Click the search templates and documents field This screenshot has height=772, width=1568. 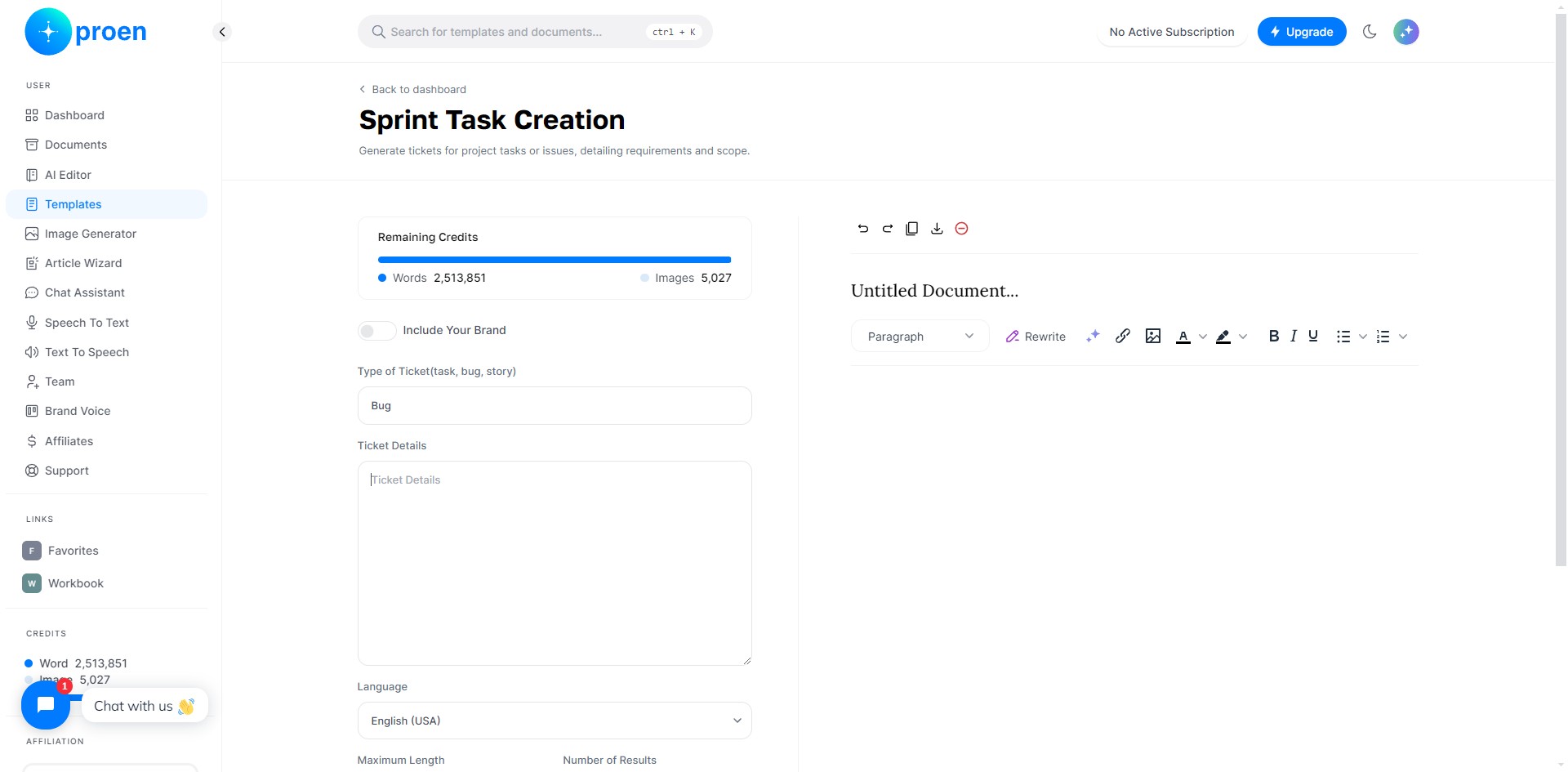pos(535,32)
